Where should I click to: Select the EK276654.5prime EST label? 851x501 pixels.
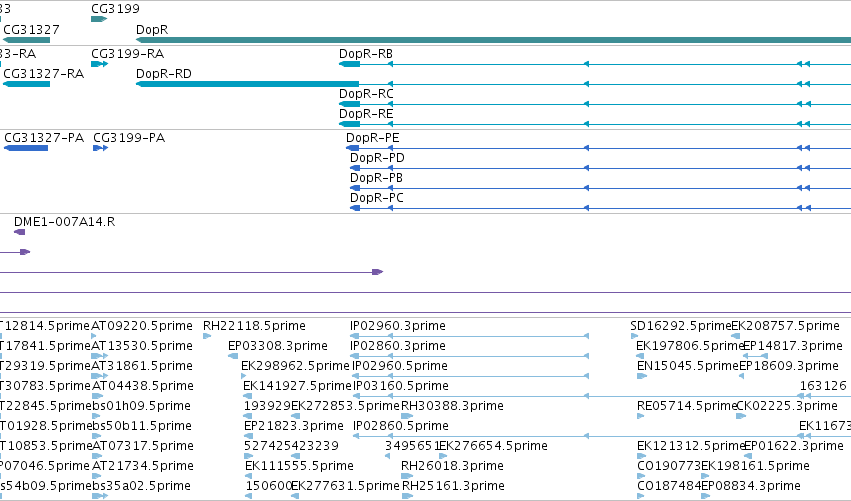(493, 446)
